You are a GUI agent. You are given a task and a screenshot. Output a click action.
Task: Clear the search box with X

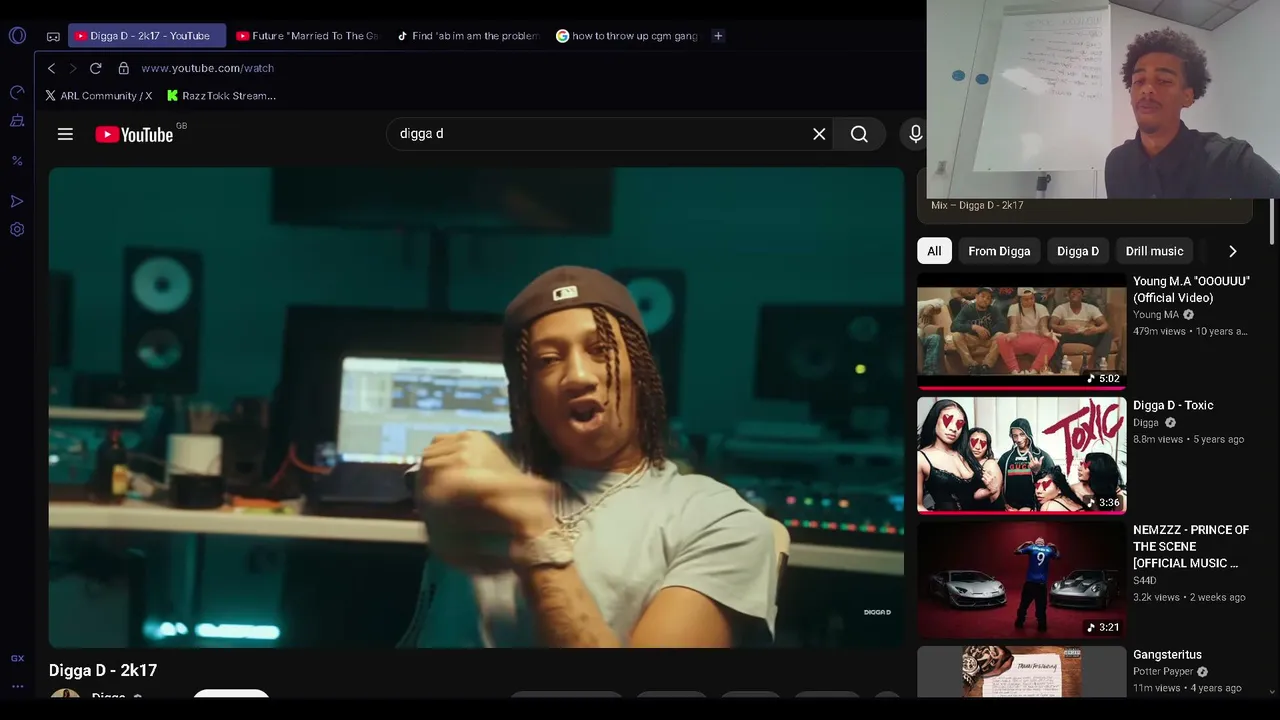(x=819, y=134)
